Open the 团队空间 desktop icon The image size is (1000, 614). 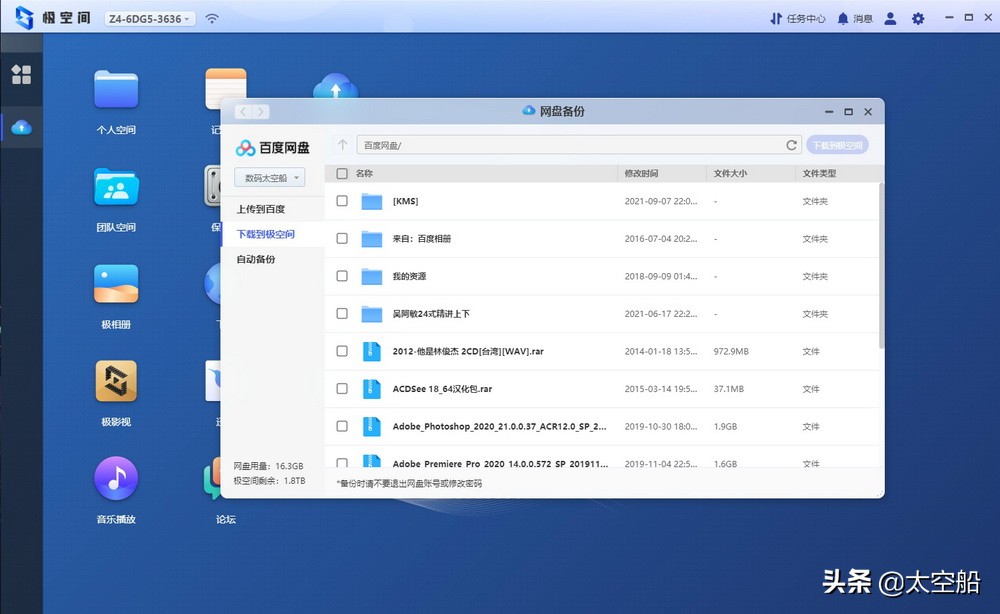116,187
